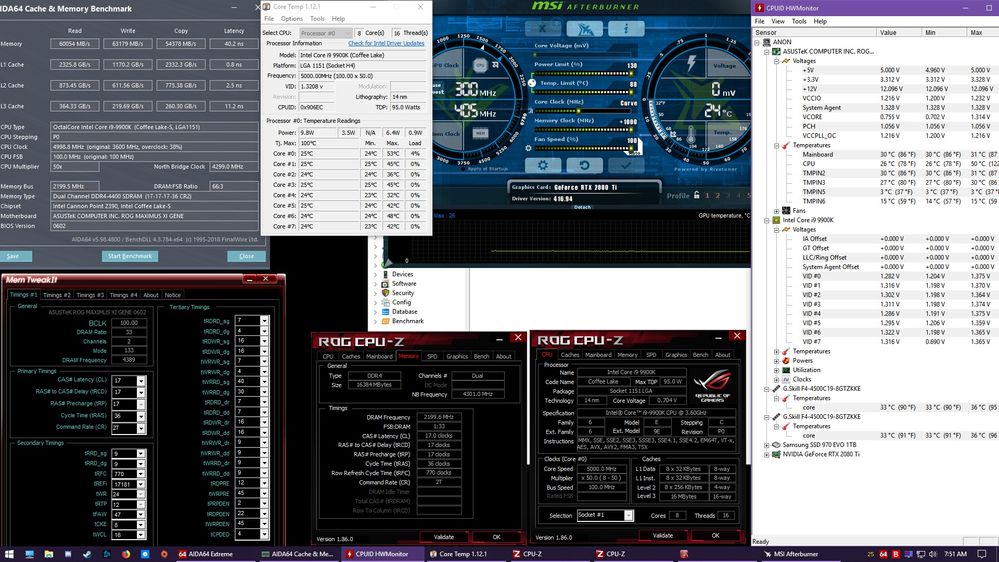Switch to Timings #2 tab in Mem TweakIt
The width and height of the screenshot is (999, 562).
point(57,295)
